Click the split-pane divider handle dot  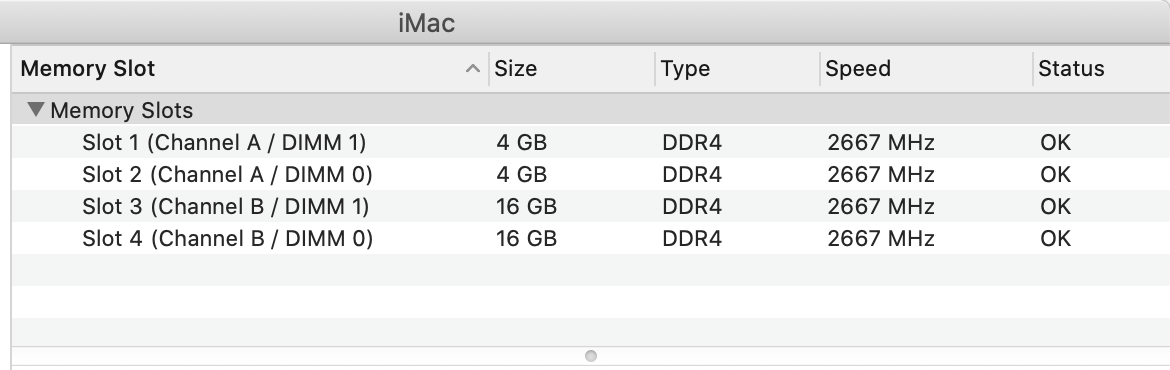click(591, 356)
